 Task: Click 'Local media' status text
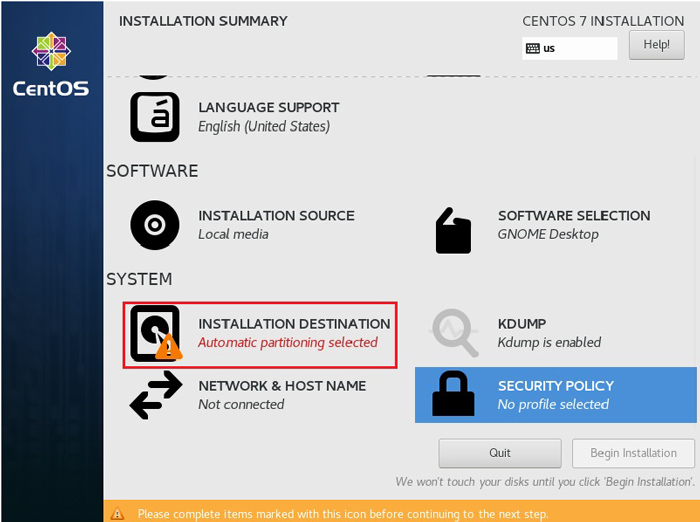click(233, 234)
